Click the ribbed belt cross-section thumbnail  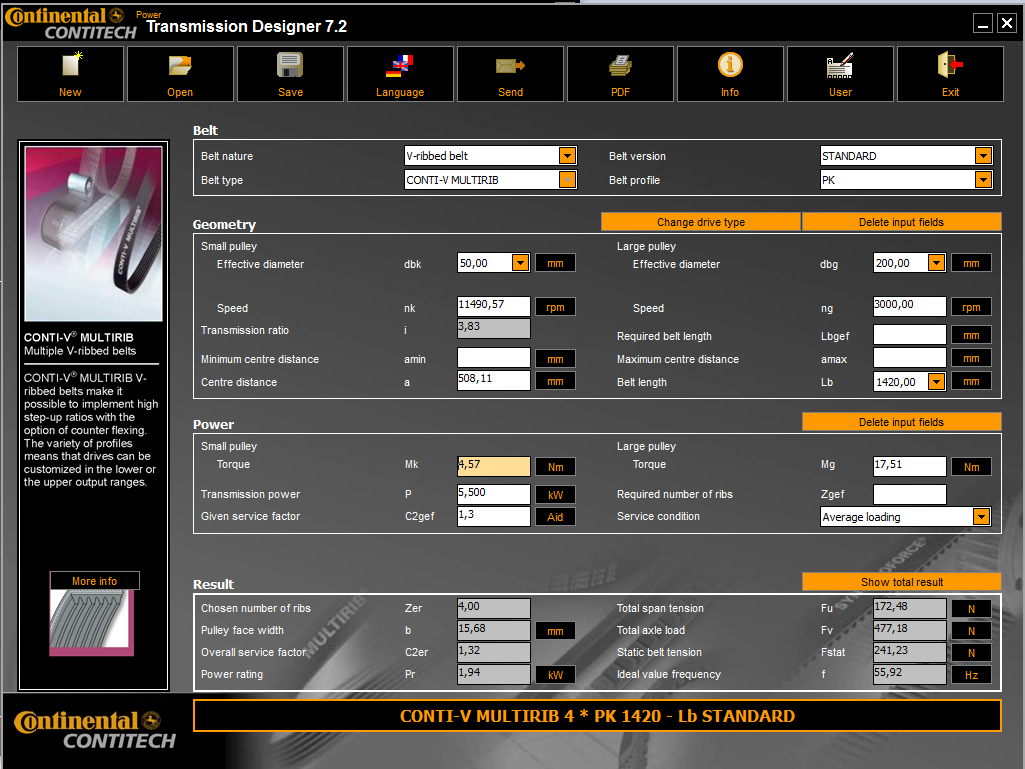[92, 622]
